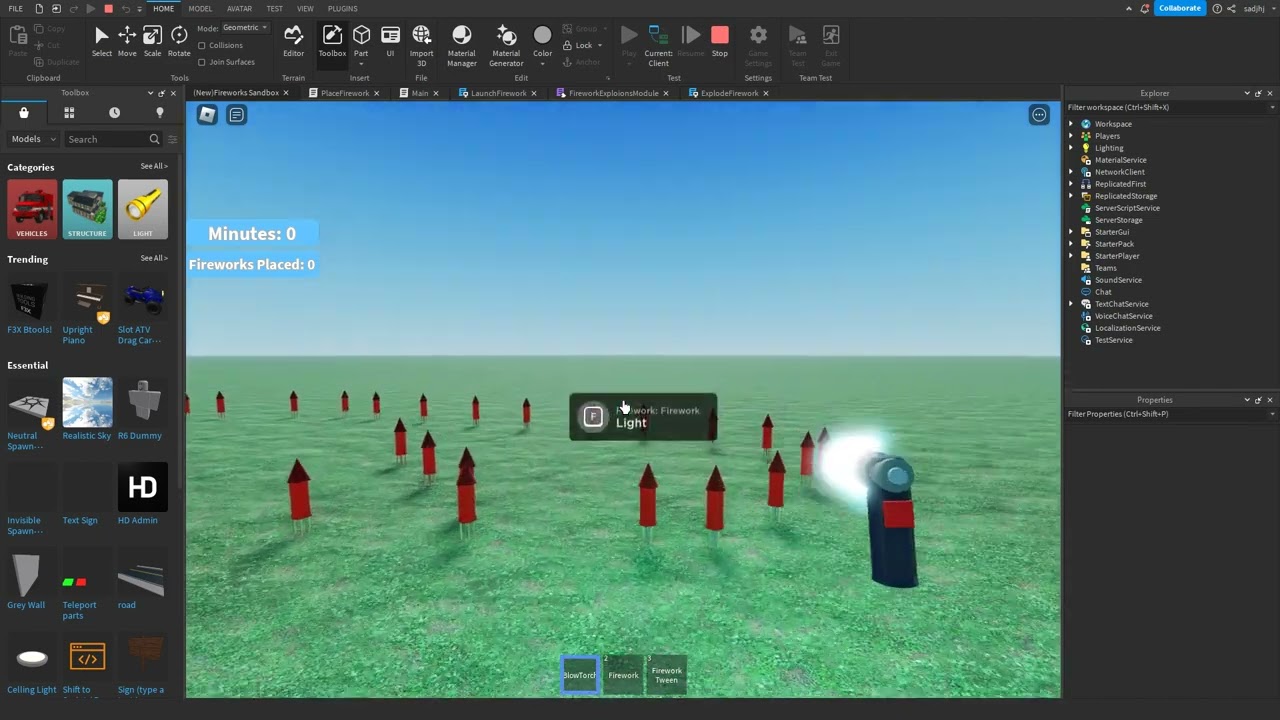Enable the Join Surfaces checkbox

pos(202,62)
